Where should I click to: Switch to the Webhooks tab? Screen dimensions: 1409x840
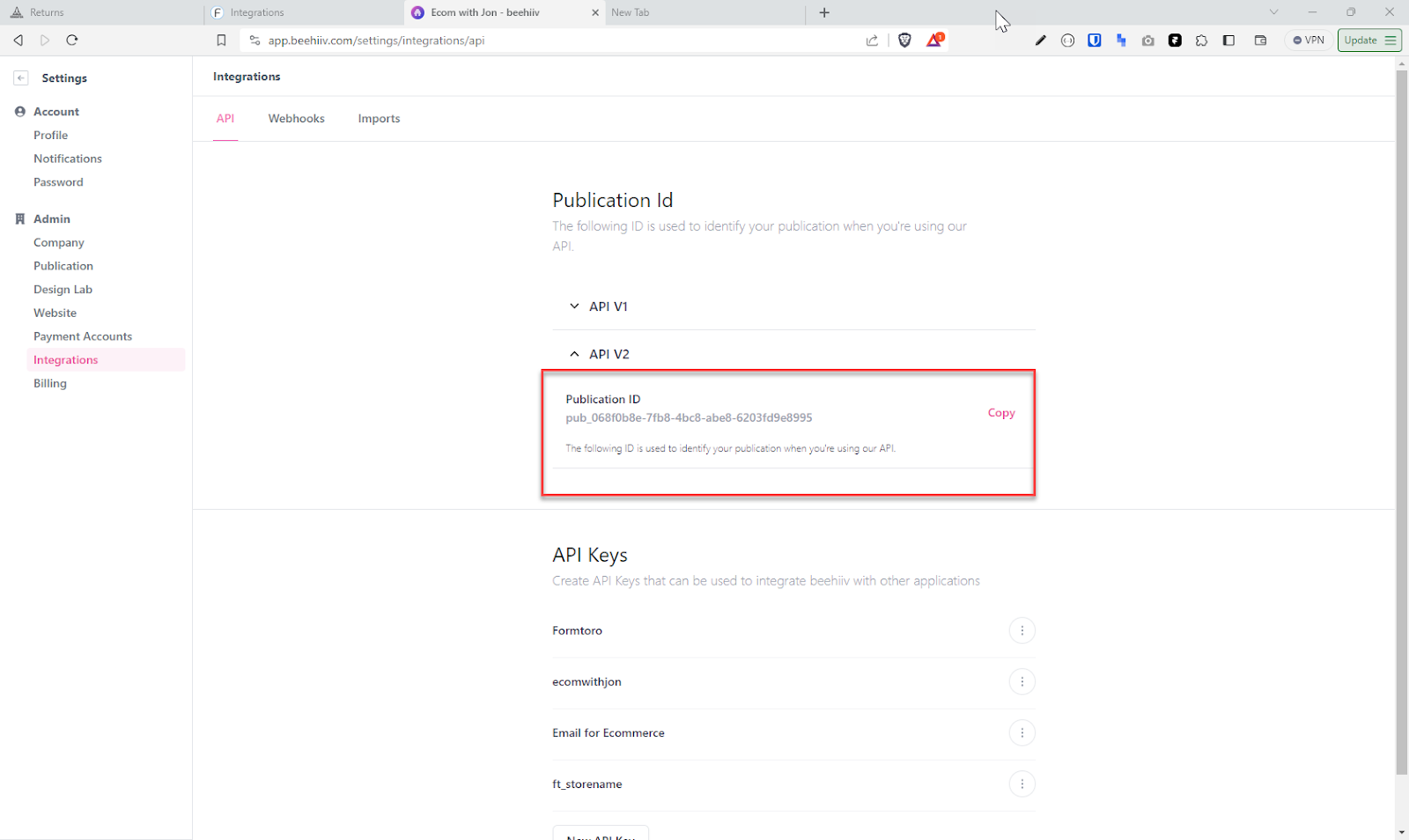[297, 119]
